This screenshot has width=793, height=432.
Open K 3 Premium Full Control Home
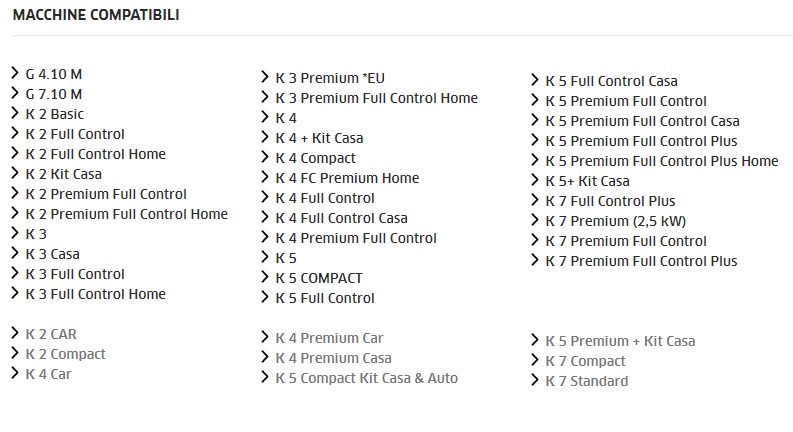[x=376, y=98]
